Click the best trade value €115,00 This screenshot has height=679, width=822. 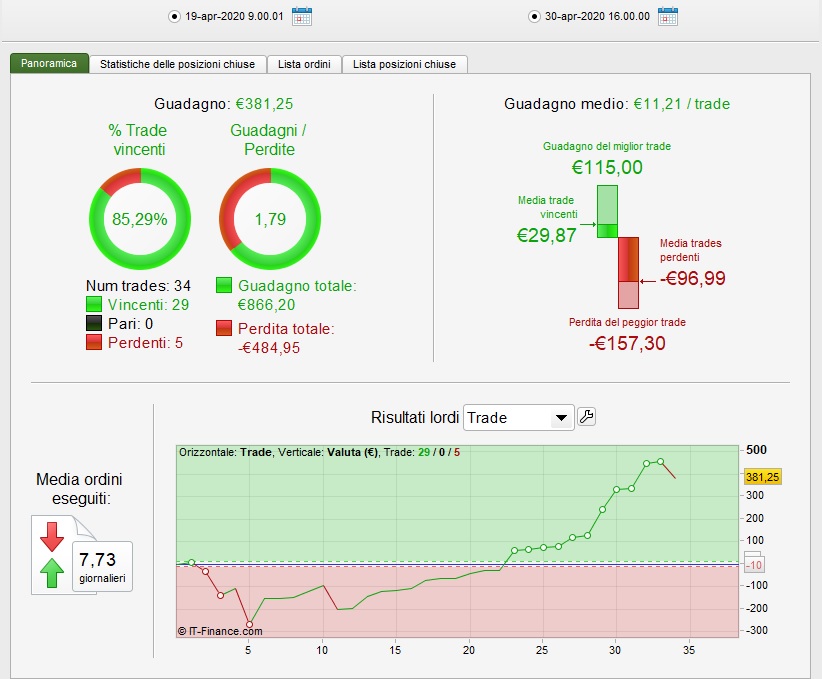pos(607,167)
